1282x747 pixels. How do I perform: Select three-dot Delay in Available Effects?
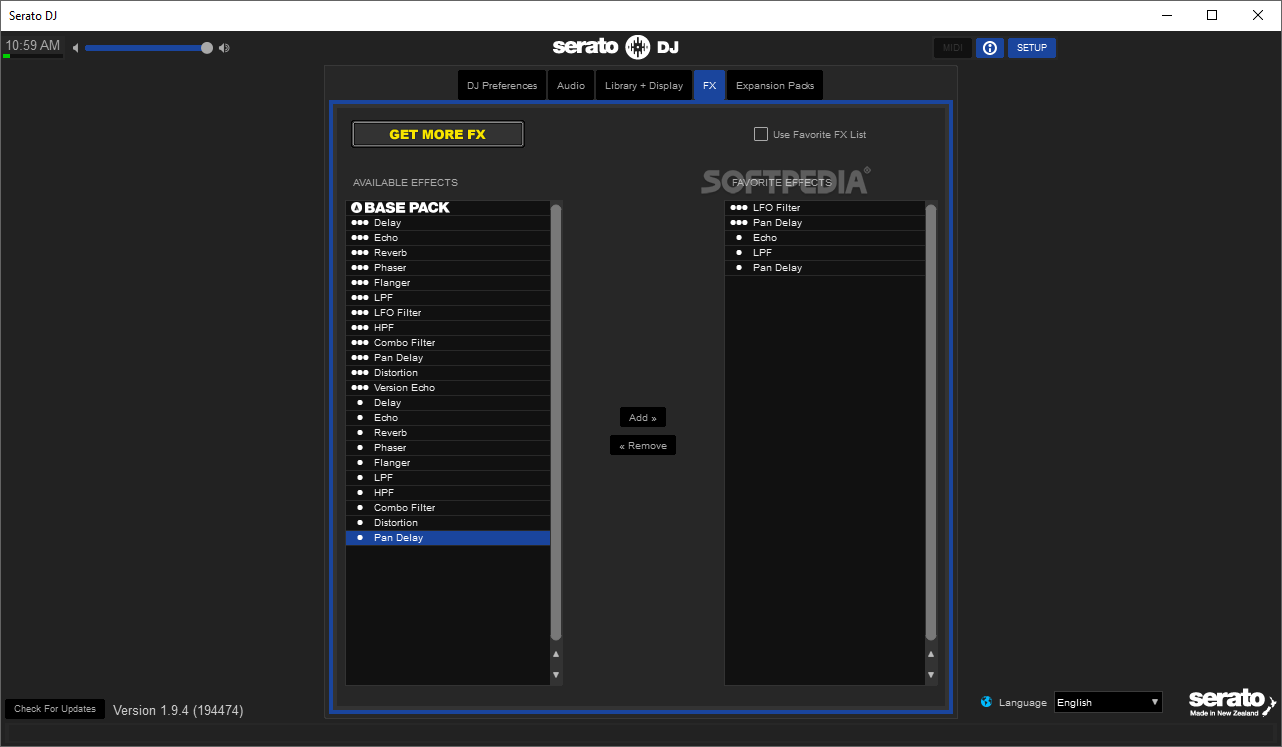click(448, 223)
